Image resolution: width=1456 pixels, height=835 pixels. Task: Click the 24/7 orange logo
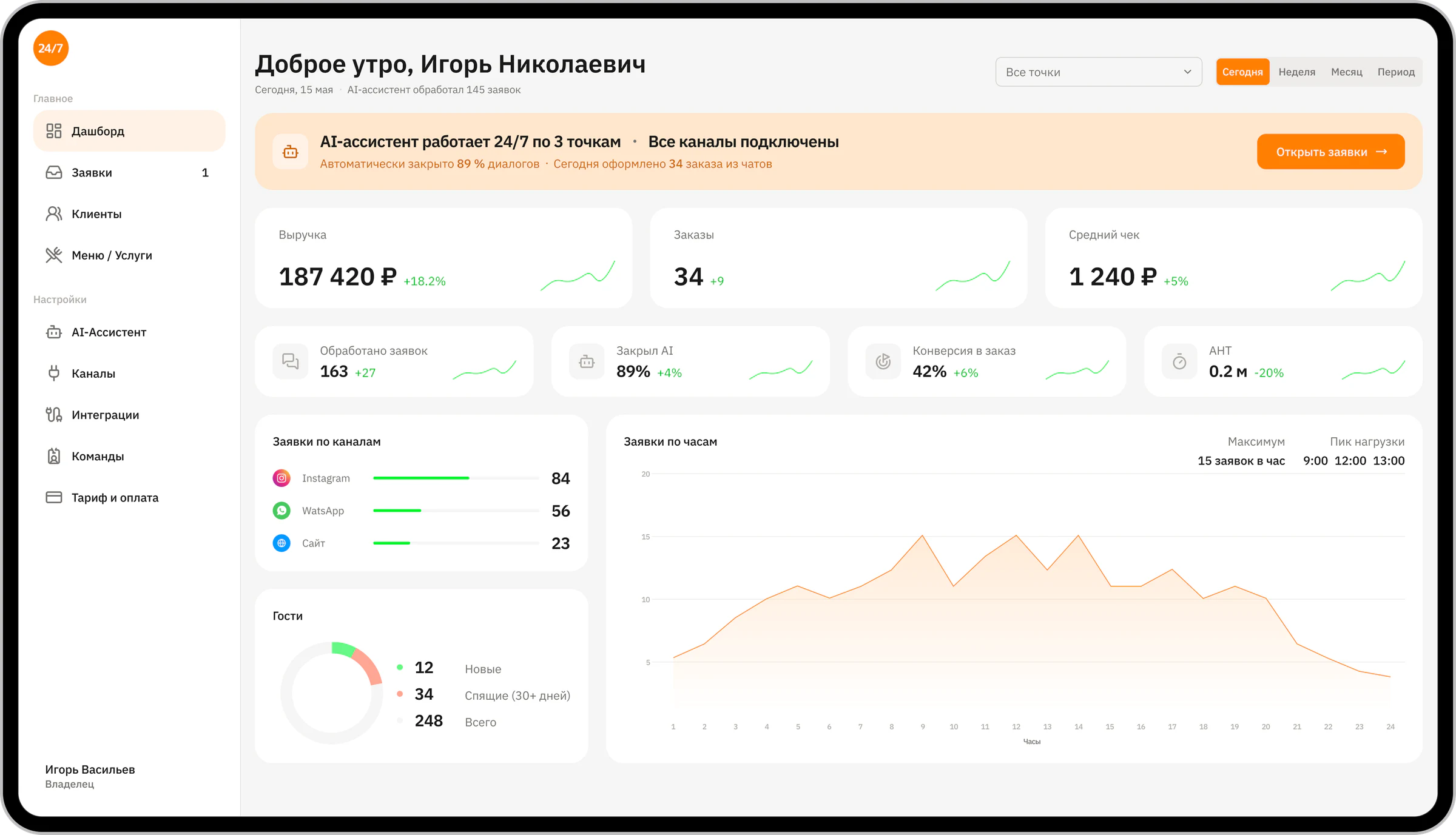click(x=51, y=48)
